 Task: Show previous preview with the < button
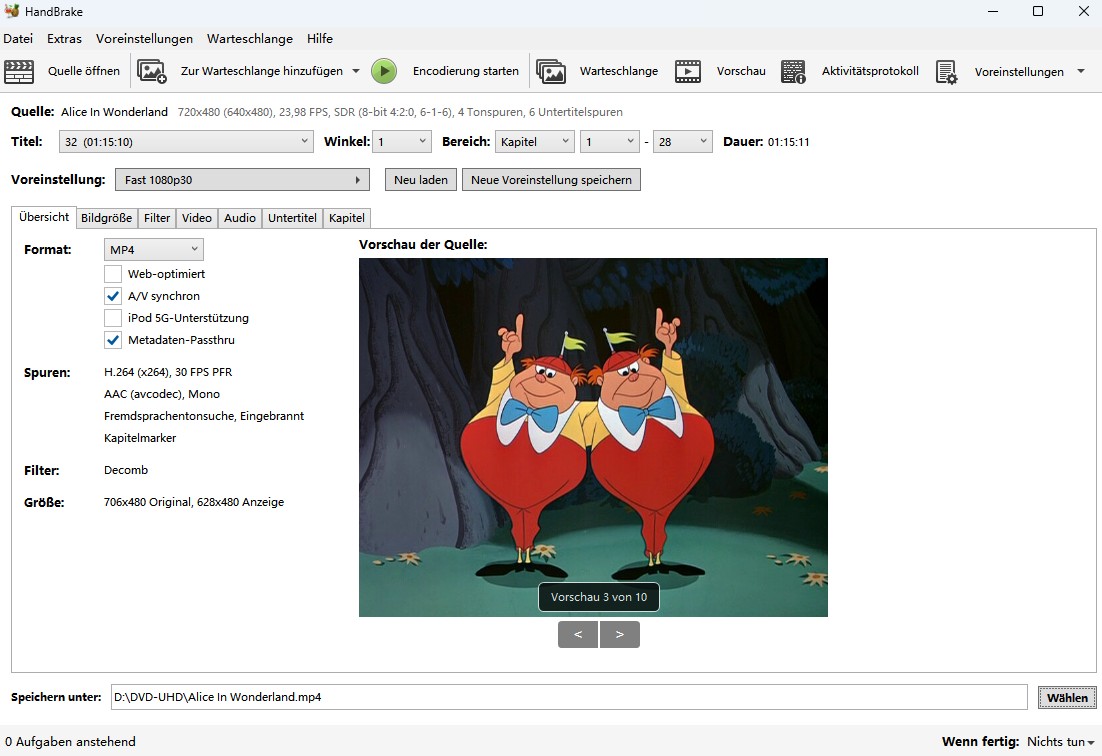click(x=578, y=634)
